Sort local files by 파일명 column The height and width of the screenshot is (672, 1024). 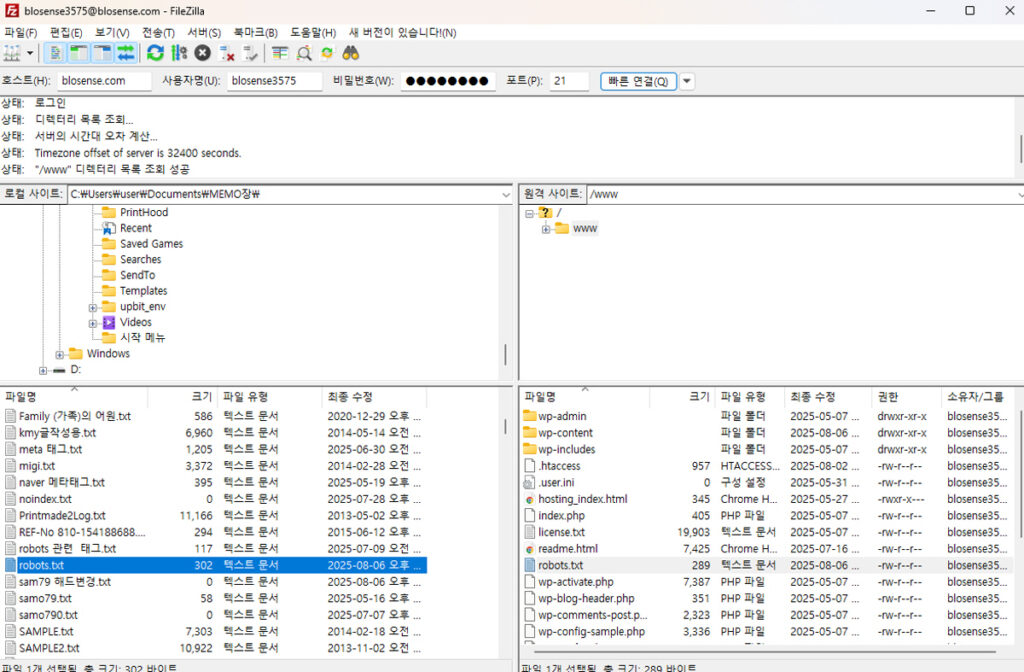click(74, 397)
